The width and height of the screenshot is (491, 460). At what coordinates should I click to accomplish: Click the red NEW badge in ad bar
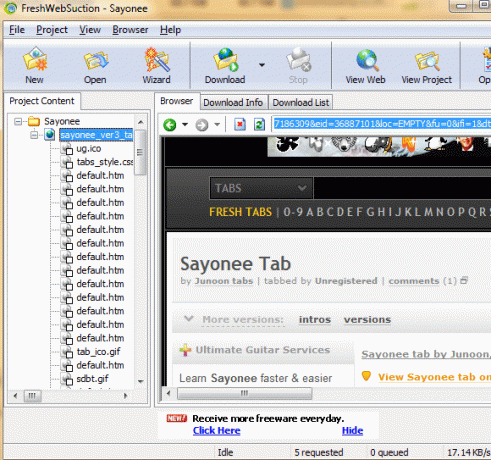click(177, 418)
